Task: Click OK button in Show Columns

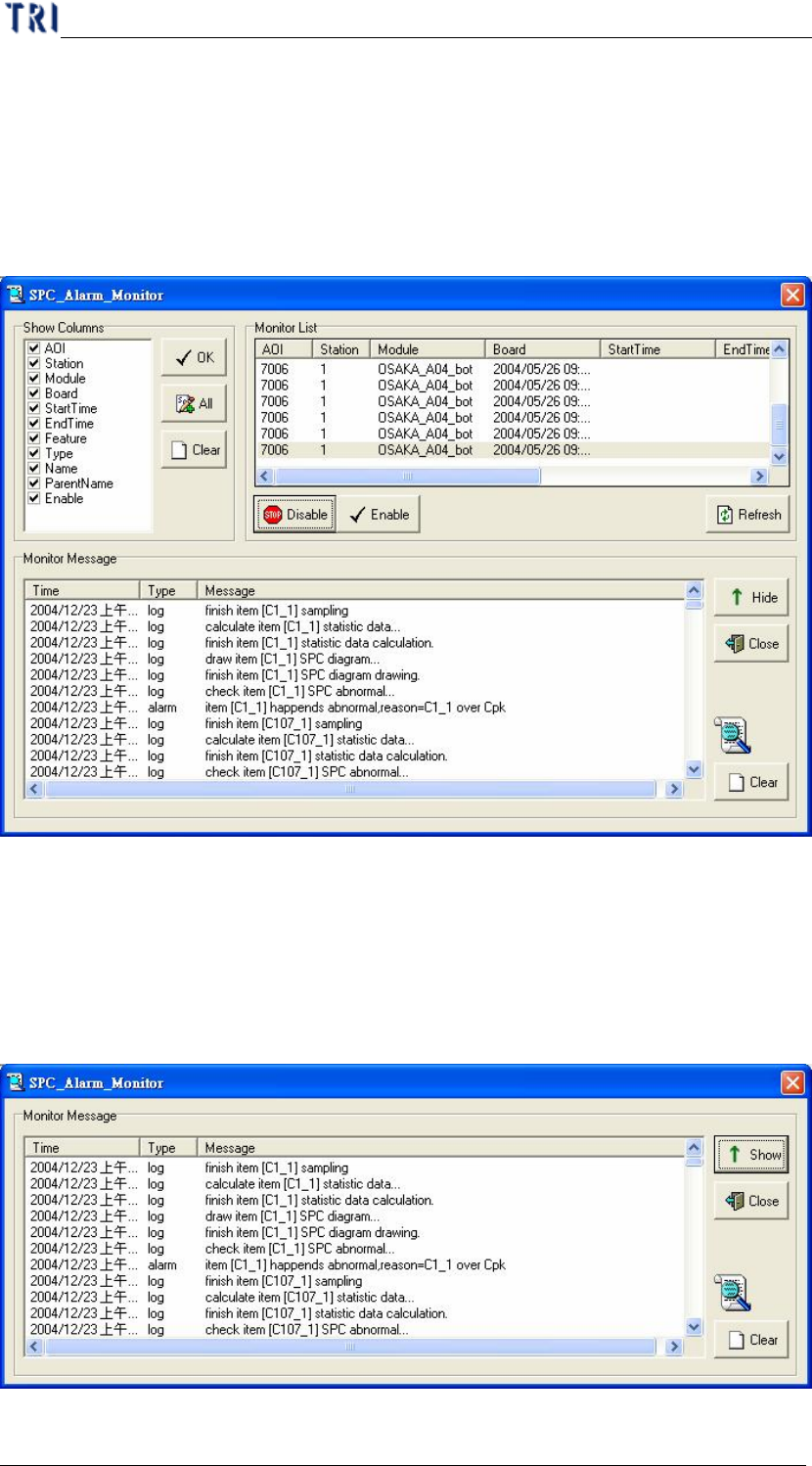Action: tap(194, 357)
